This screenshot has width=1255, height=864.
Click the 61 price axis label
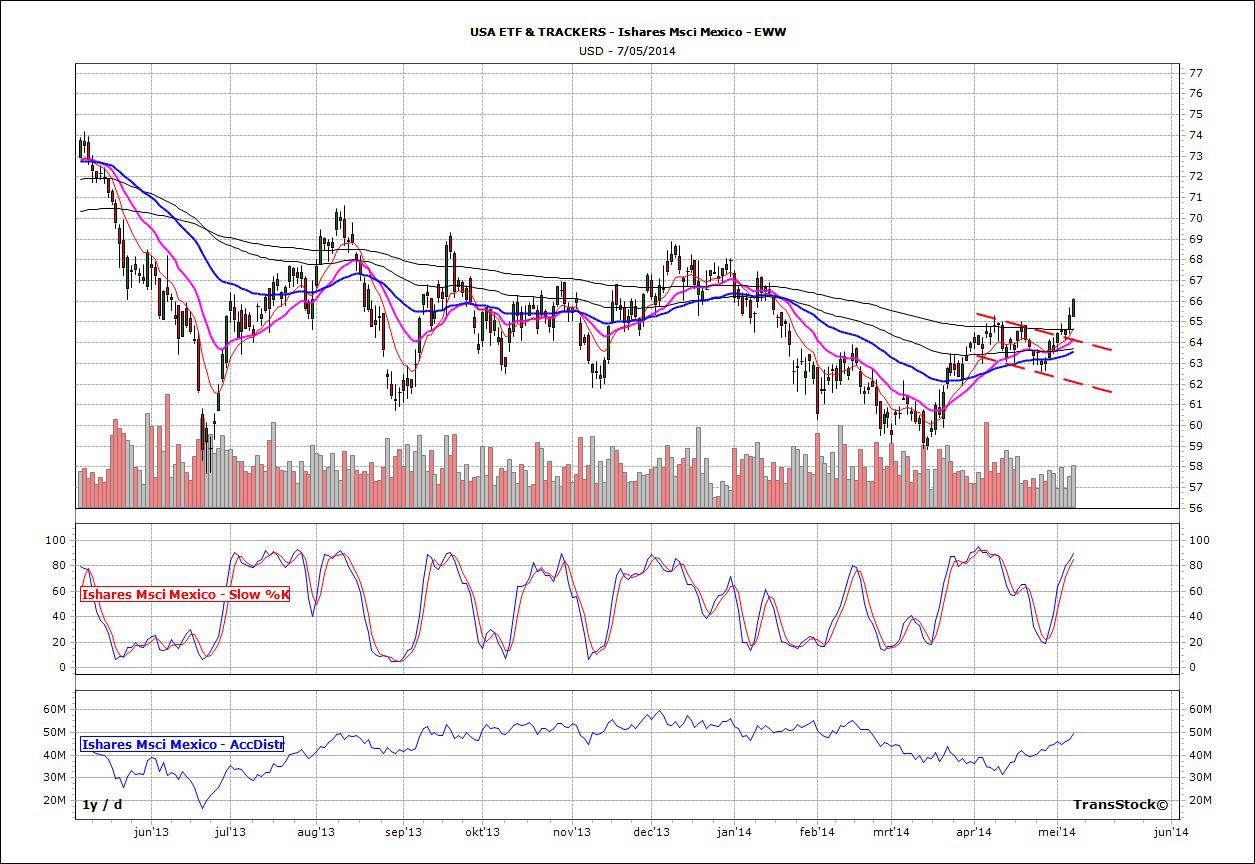point(1196,405)
